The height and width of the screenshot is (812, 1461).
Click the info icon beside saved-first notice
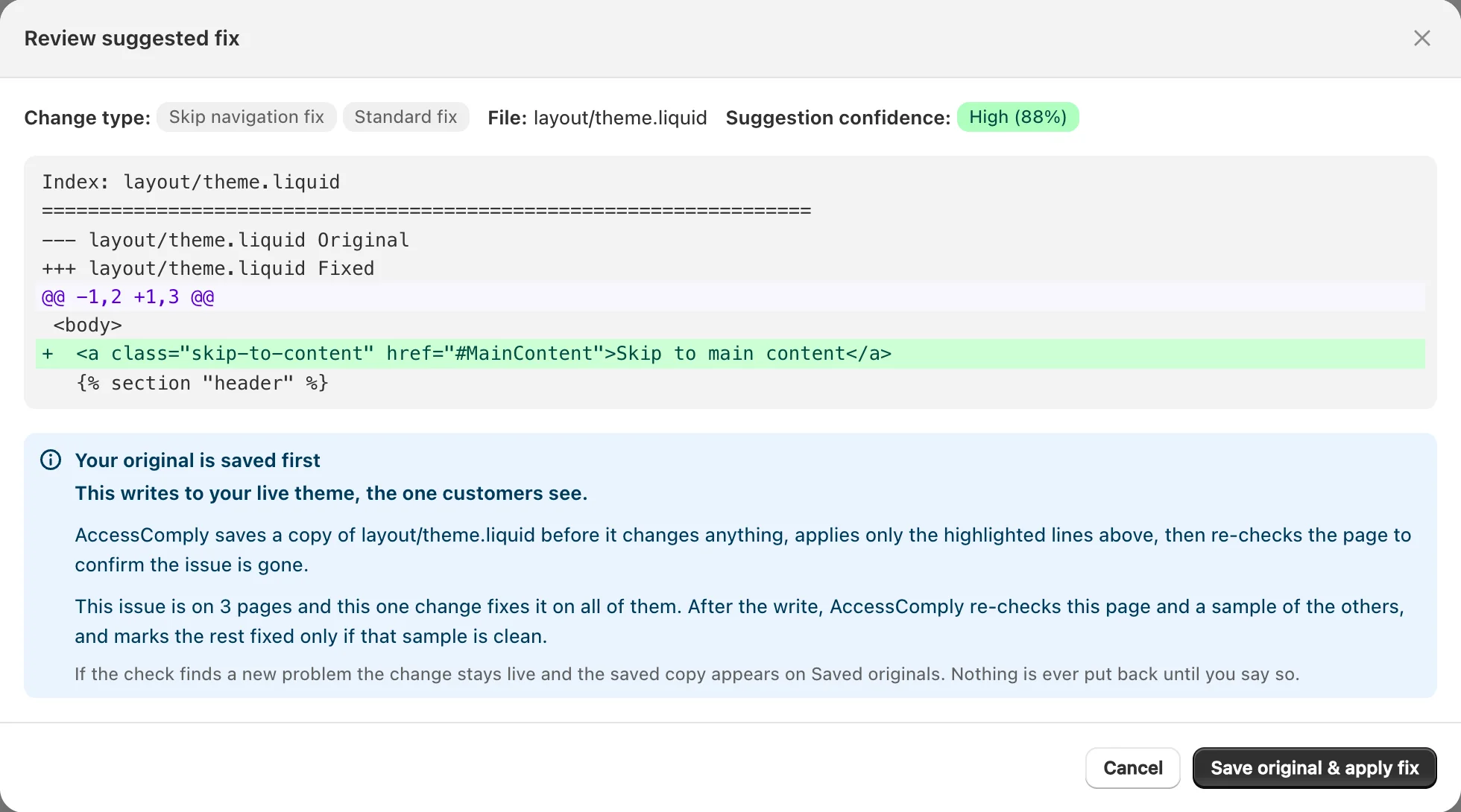[x=51, y=460]
